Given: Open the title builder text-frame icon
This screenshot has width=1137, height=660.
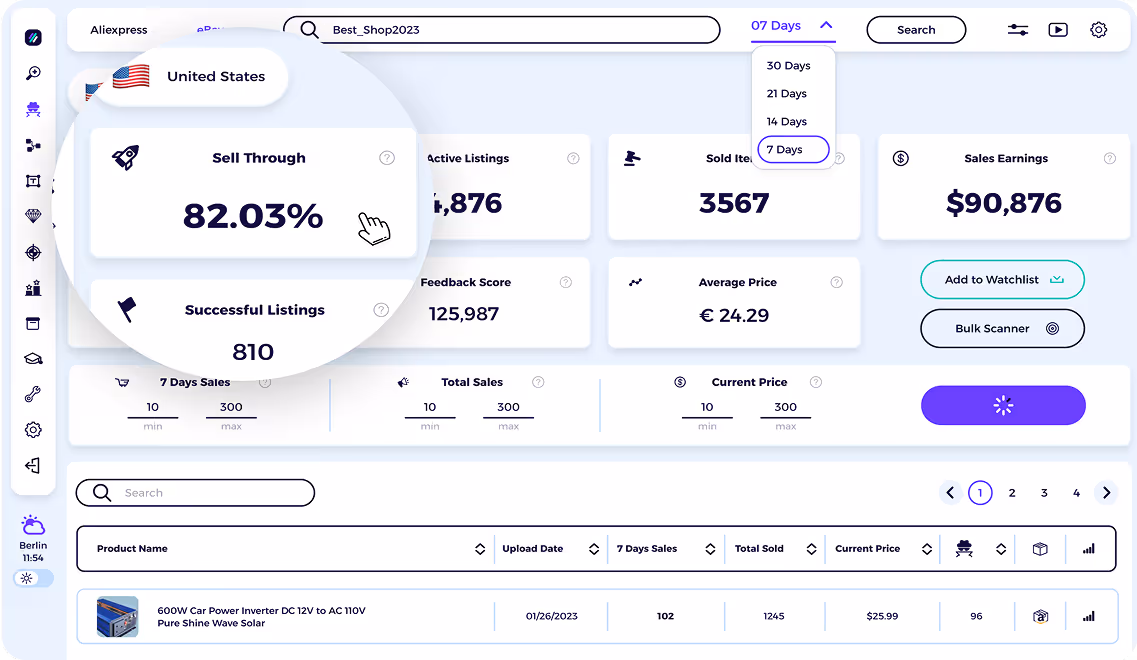Looking at the screenshot, I should (33, 181).
